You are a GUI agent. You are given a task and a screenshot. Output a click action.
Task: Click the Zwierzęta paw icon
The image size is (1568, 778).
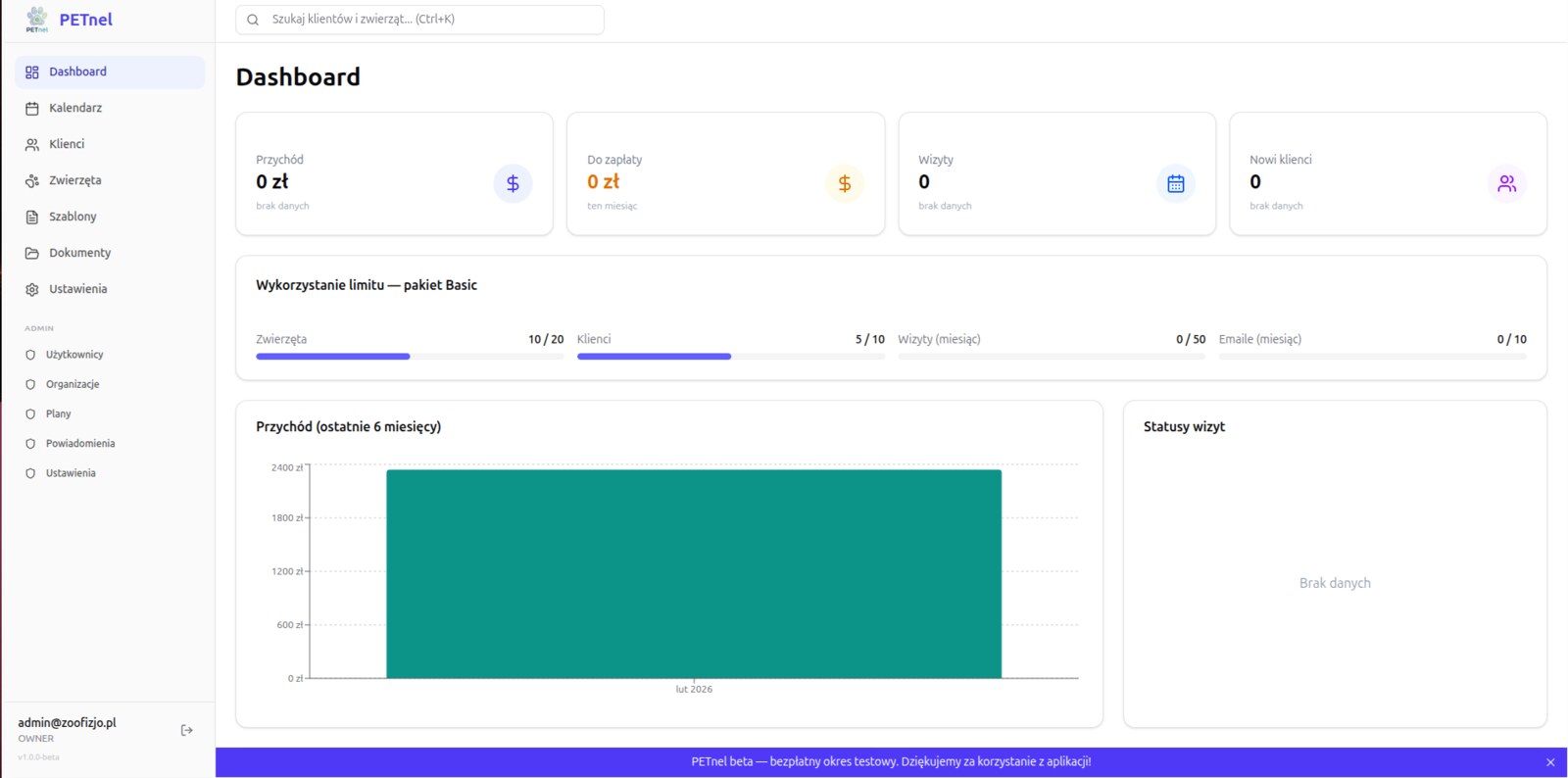[x=32, y=181]
